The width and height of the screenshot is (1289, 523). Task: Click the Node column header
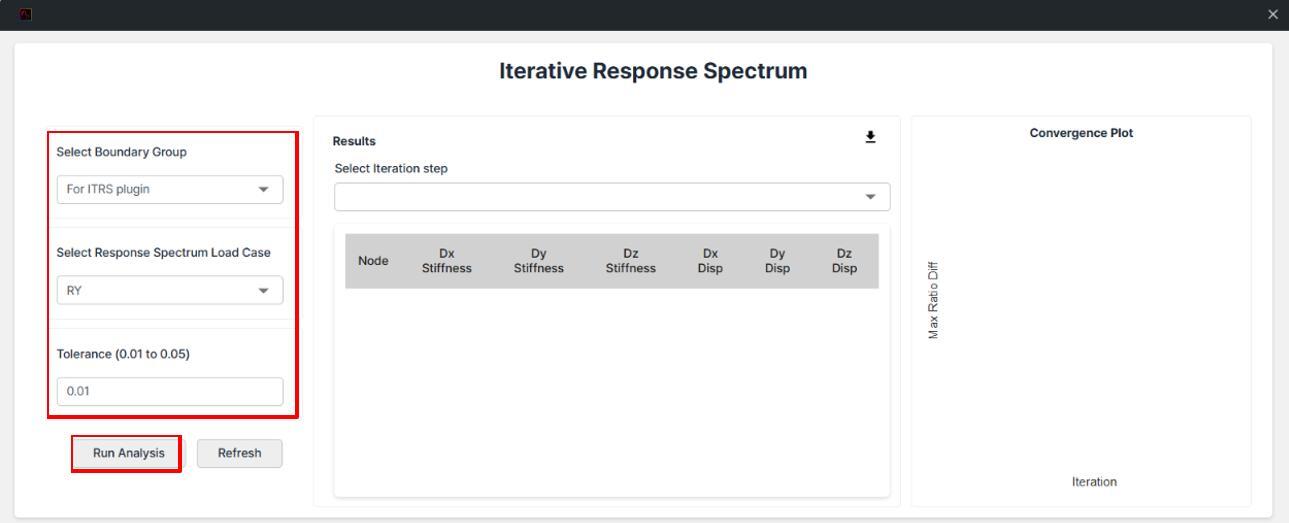tap(373, 261)
